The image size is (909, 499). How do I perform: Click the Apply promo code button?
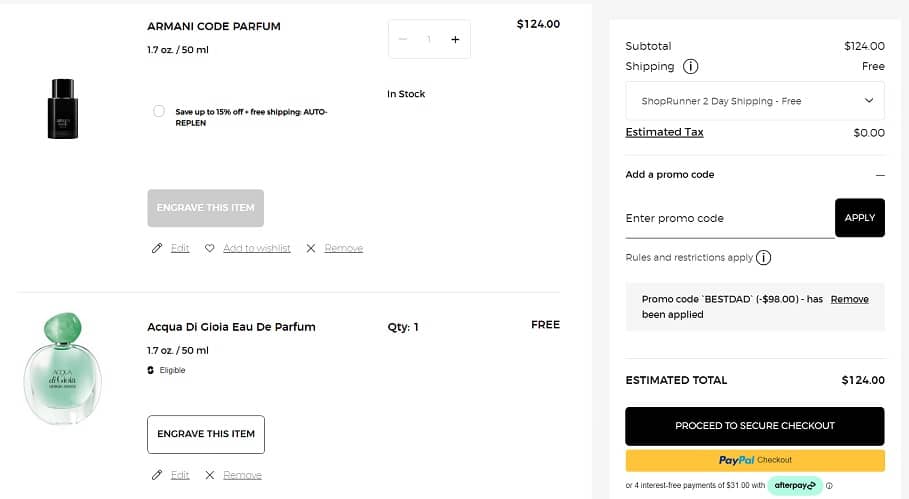859,218
